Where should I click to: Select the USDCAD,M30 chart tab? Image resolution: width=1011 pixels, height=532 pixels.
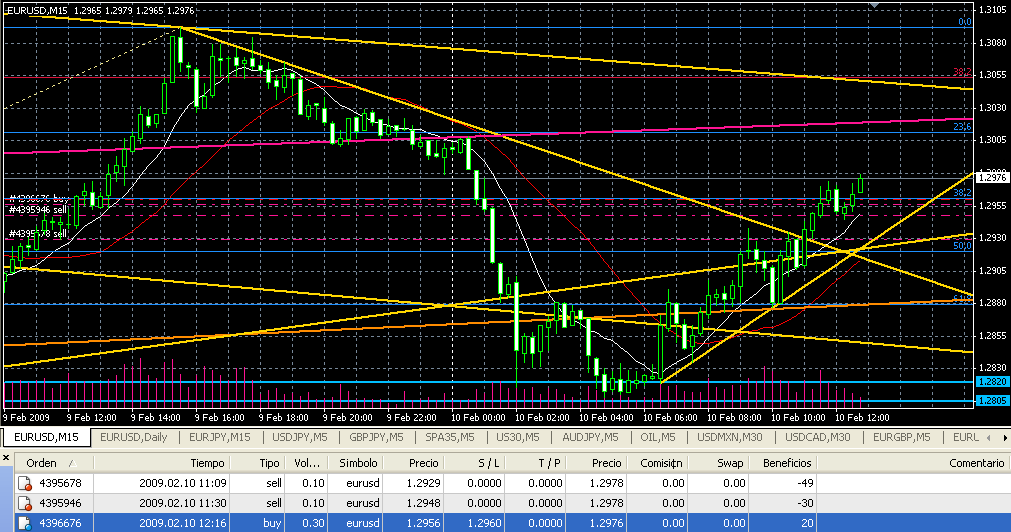(818, 437)
